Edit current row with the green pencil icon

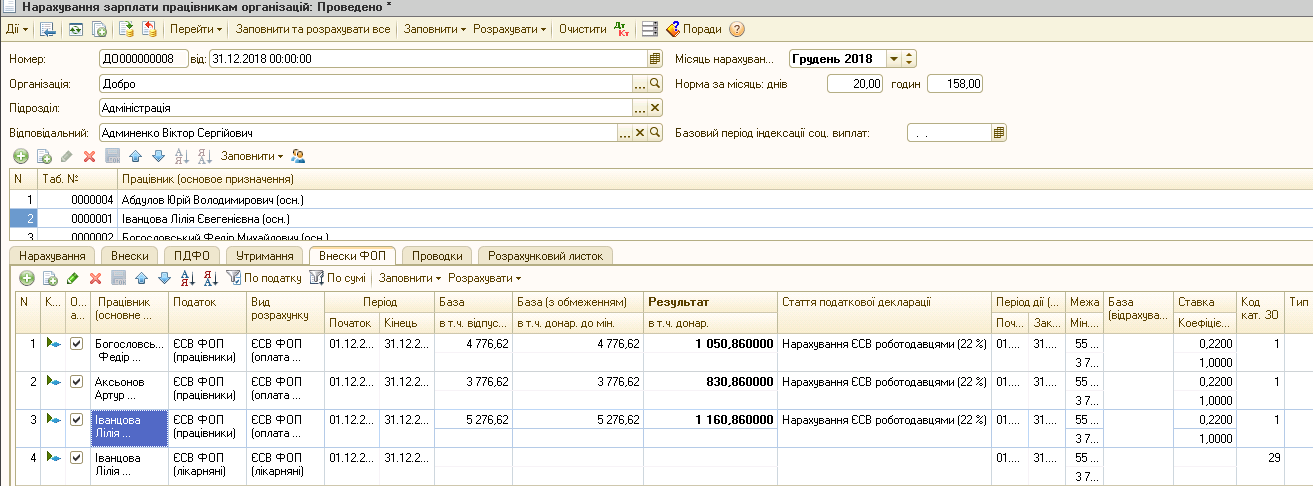tap(73, 277)
